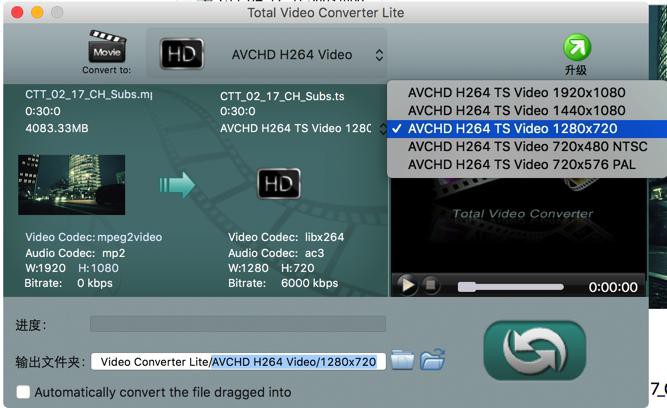Click the output folder path field

(x=238, y=362)
